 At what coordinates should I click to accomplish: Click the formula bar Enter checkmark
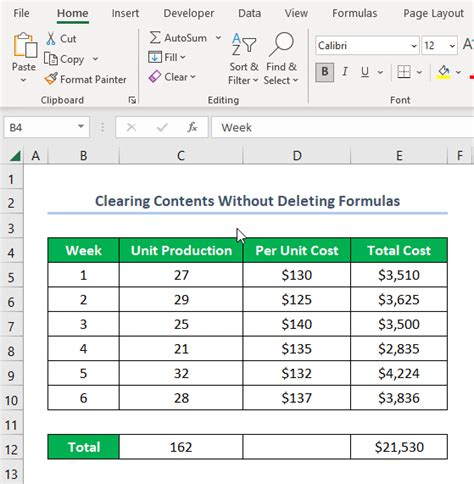tap(162, 127)
